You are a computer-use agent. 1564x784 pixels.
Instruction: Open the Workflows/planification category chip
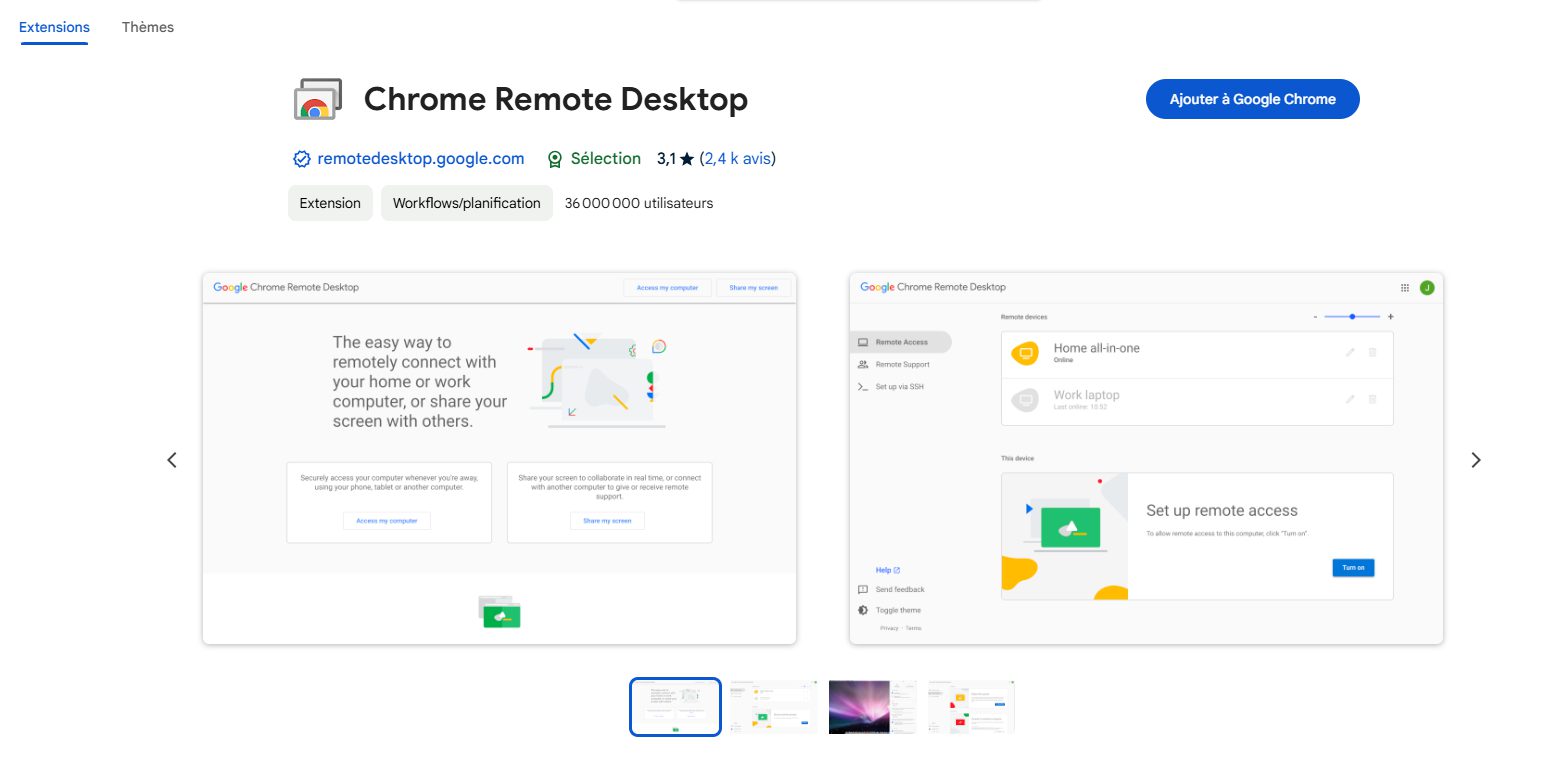click(466, 203)
